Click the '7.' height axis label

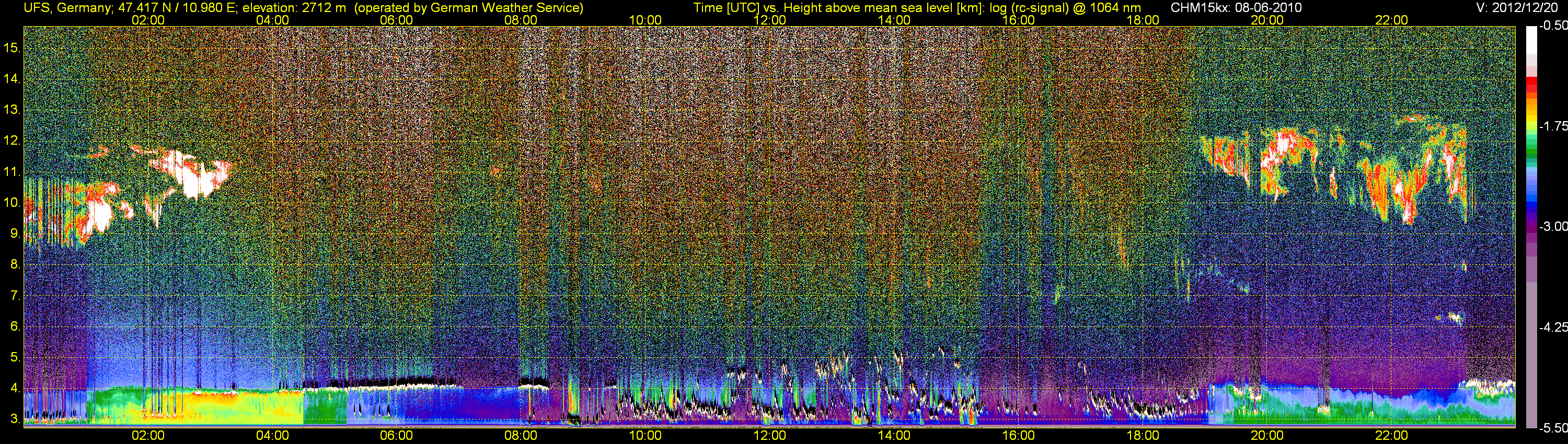[x=15, y=296]
